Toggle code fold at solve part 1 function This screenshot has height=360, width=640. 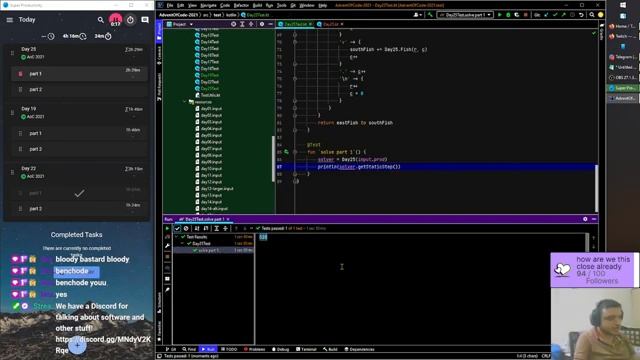(x=295, y=152)
